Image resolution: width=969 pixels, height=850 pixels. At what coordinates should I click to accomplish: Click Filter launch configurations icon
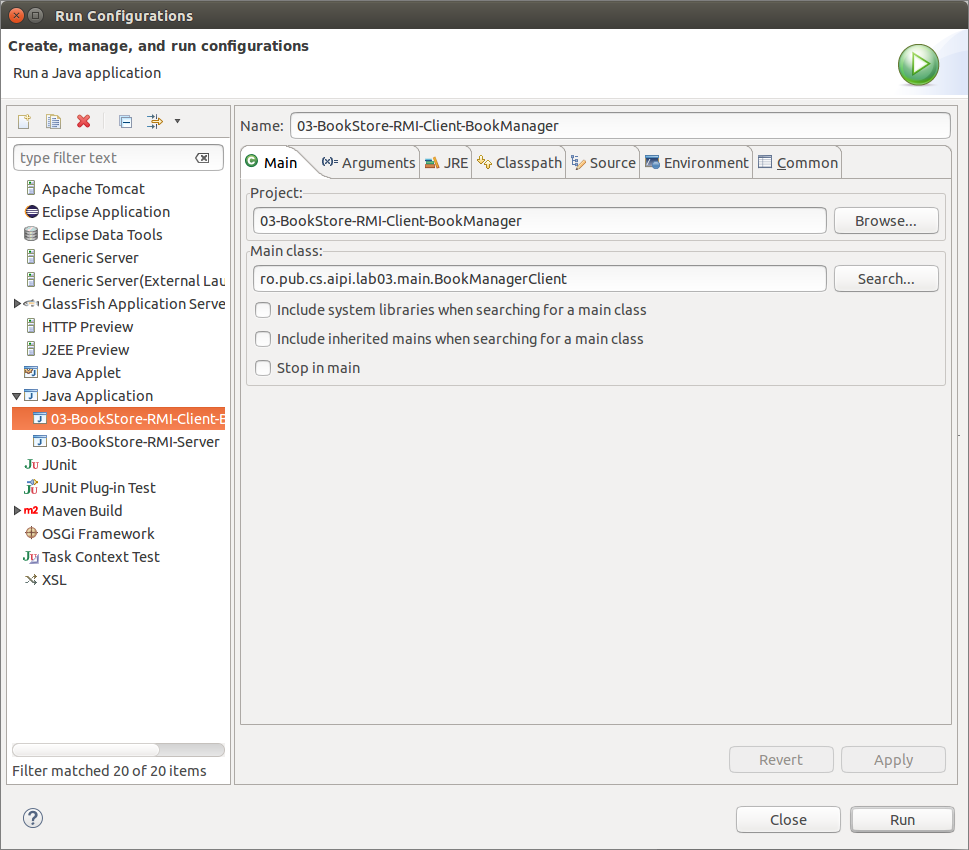[154, 121]
